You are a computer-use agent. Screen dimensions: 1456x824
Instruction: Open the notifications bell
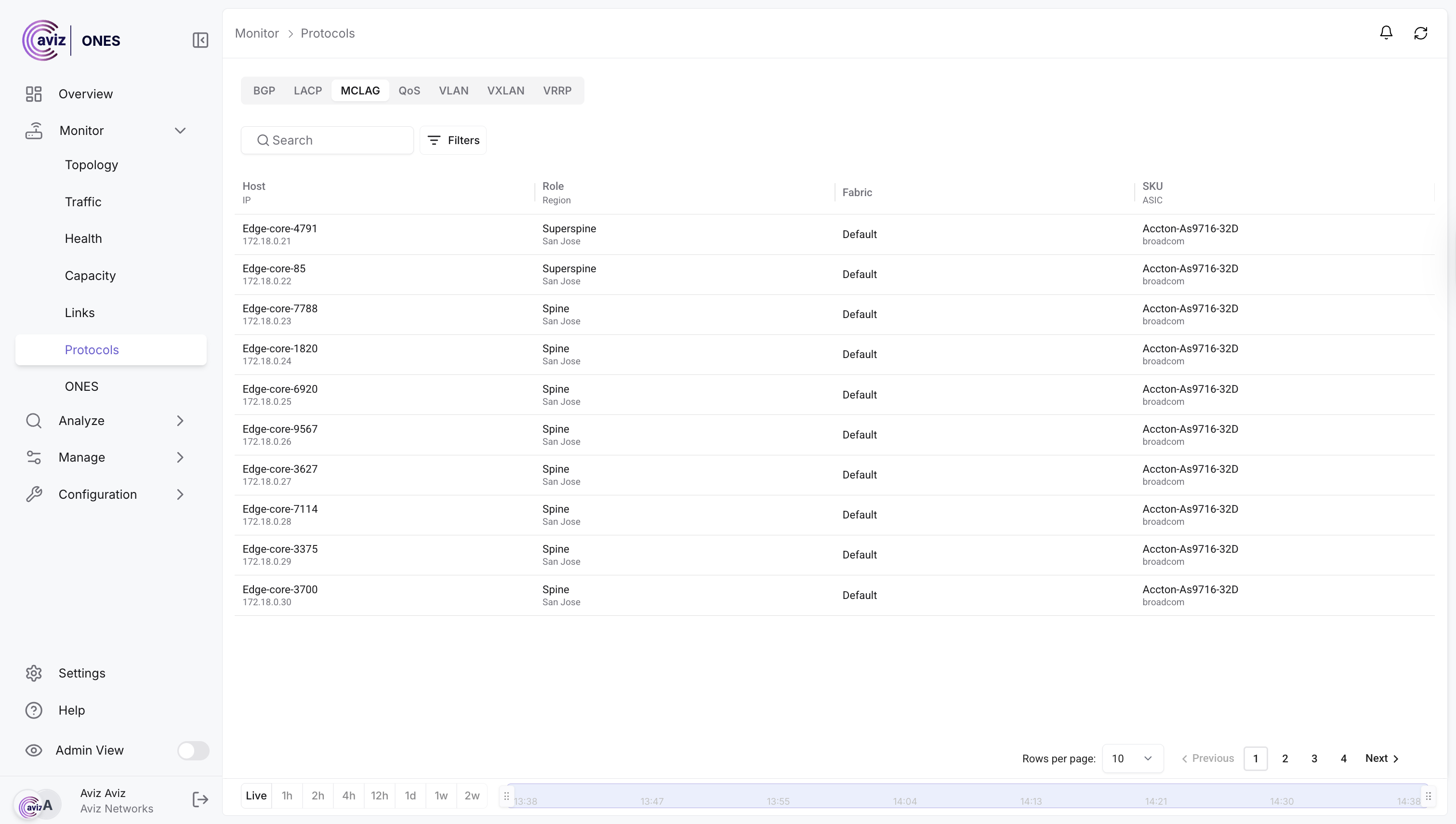(1386, 33)
